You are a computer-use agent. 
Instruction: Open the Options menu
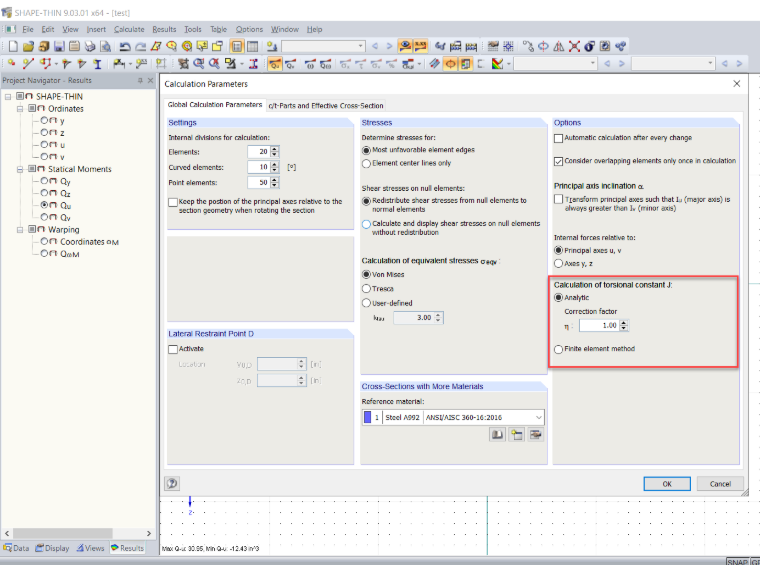pyautogui.click(x=249, y=29)
